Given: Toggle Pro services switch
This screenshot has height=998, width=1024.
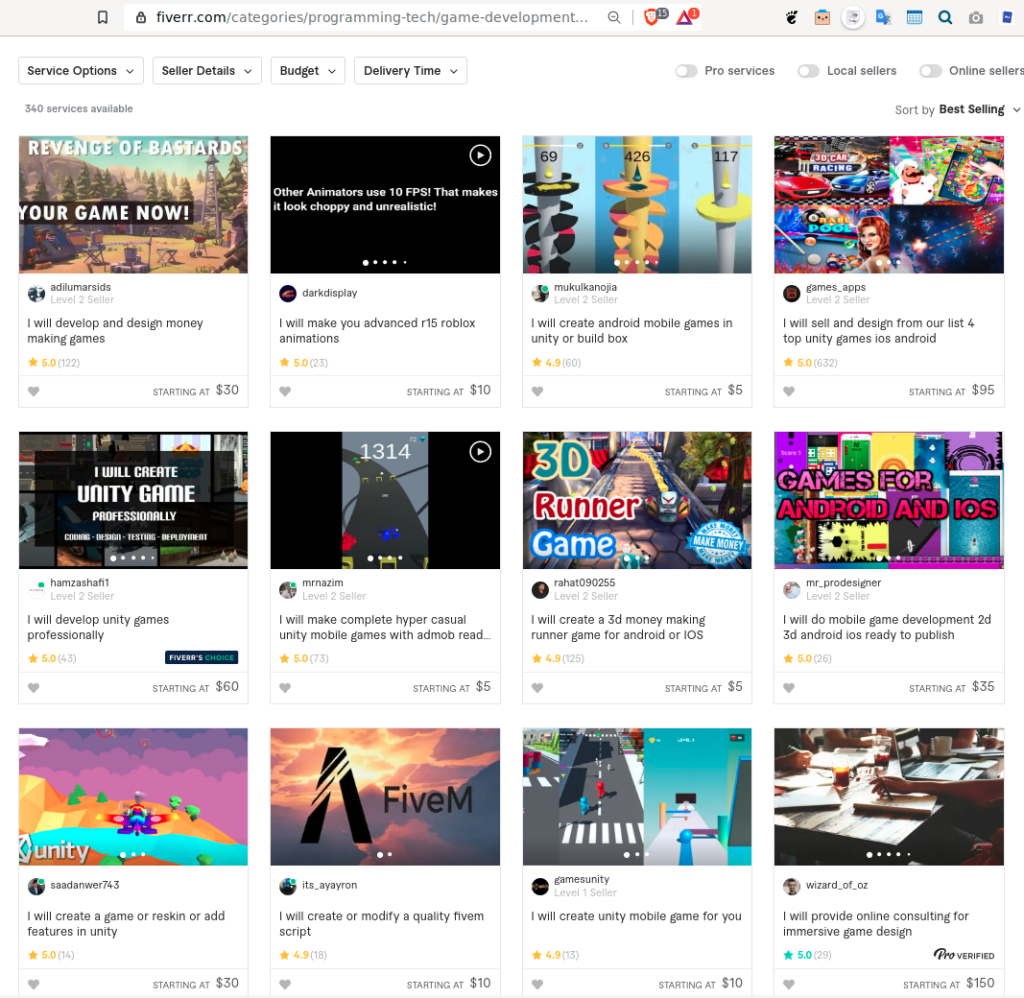Looking at the screenshot, I should click(686, 71).
